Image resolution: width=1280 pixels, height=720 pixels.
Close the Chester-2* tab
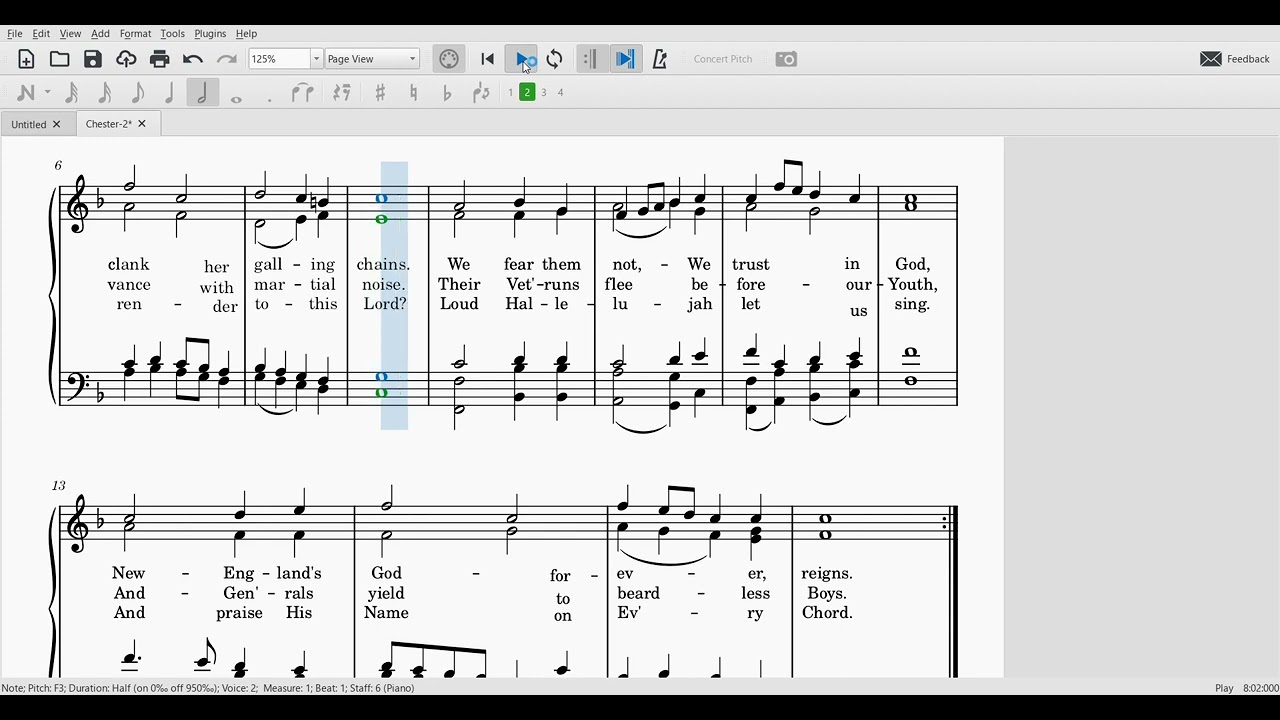142,124
